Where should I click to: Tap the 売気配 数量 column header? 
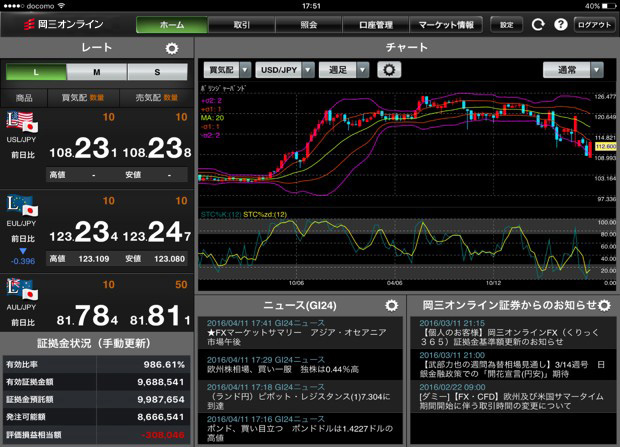click(x=157, y=98)
